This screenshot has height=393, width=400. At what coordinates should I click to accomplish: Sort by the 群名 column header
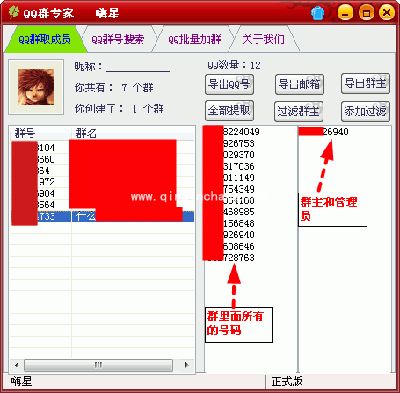pyautogui.click(x=133, y=133)
